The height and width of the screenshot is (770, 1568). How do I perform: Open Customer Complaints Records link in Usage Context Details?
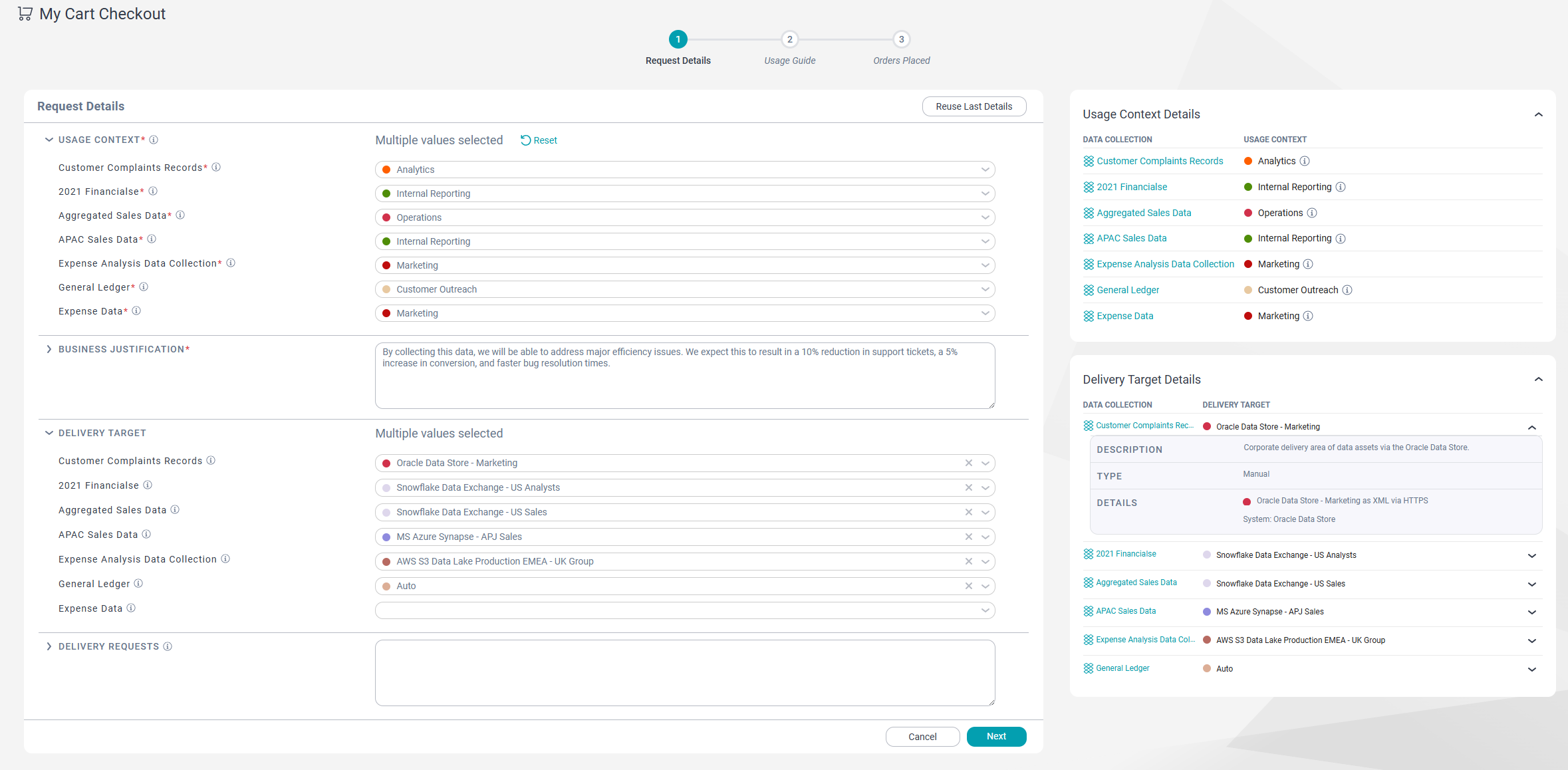(x=1160, y=161)
